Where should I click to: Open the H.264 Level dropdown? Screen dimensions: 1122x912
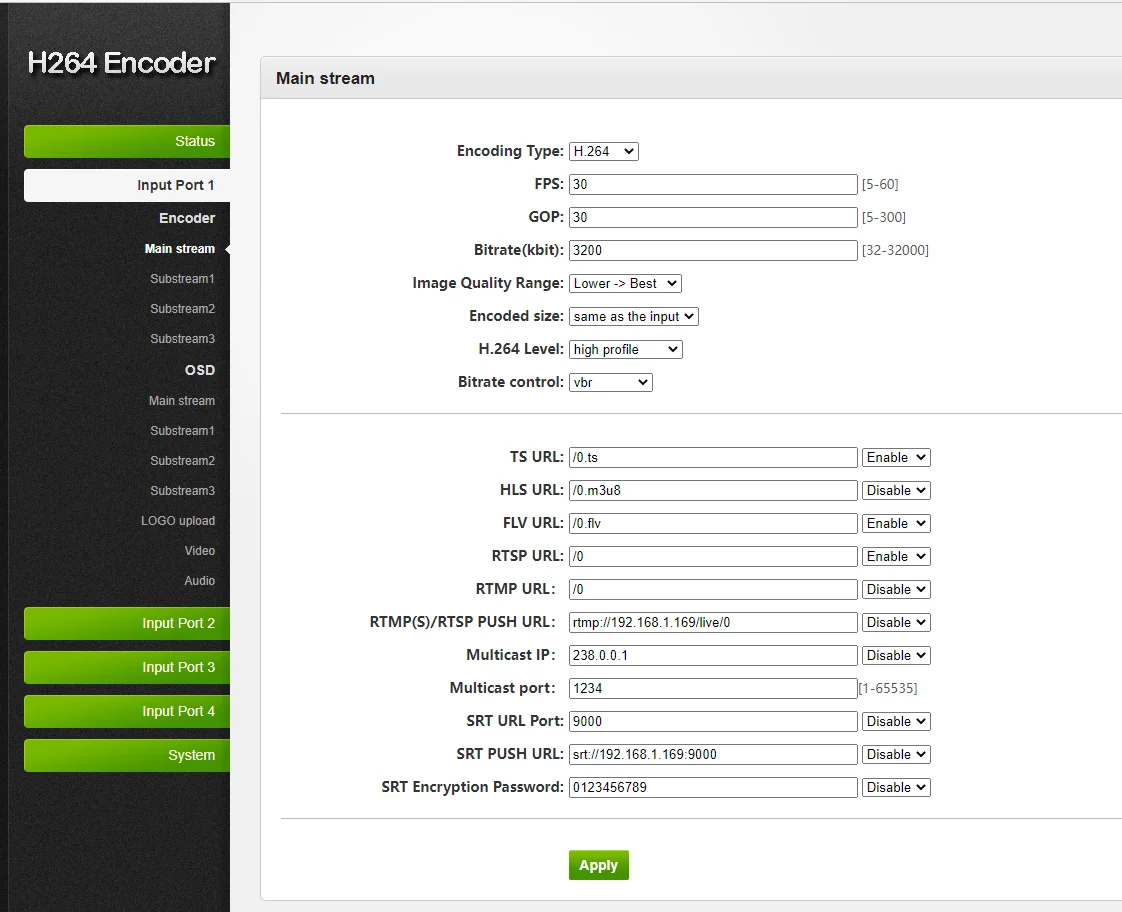tap(625, 349)
